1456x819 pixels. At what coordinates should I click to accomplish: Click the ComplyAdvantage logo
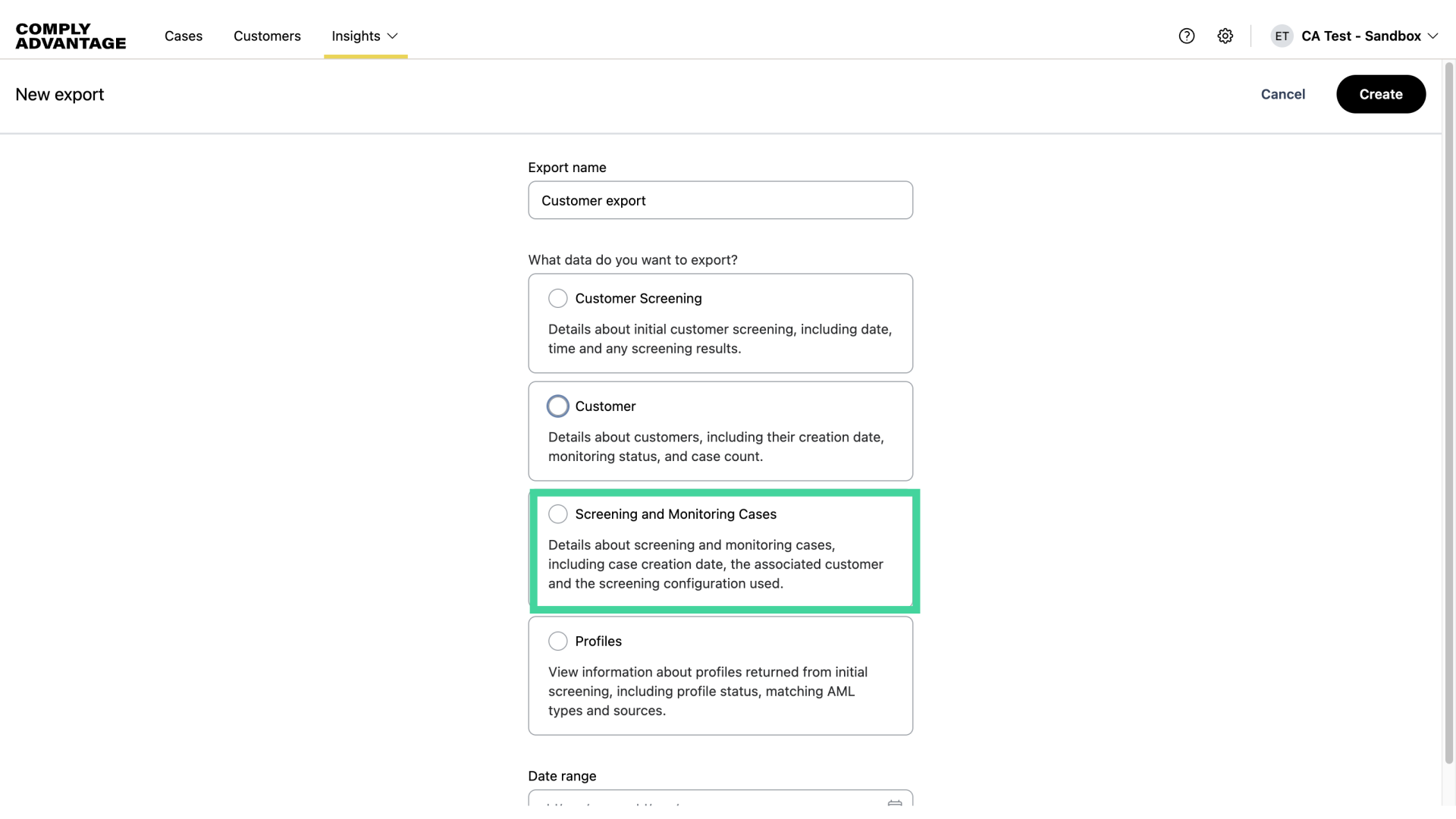(71, 36)
